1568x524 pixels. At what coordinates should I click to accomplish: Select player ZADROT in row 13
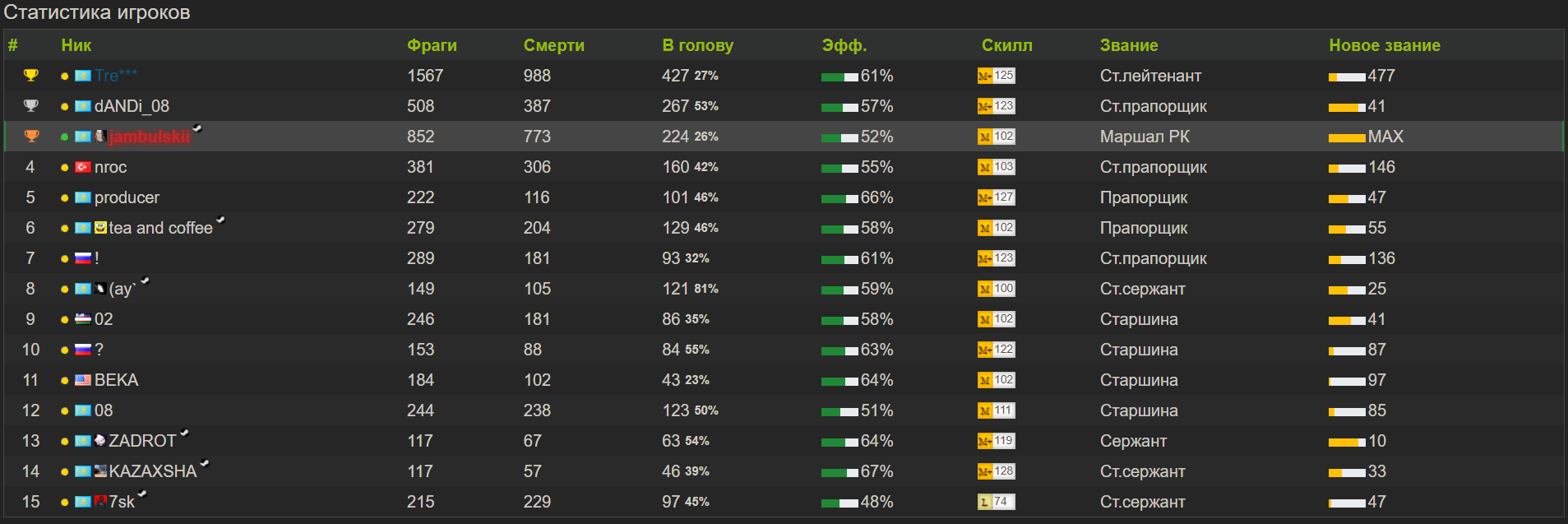pyautogui.click(x=142, y=441)
